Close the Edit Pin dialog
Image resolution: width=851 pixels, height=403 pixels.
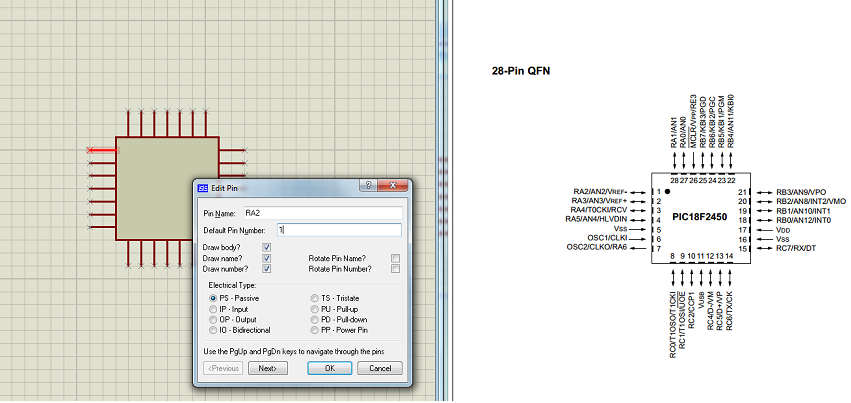(x=392, y=185)
